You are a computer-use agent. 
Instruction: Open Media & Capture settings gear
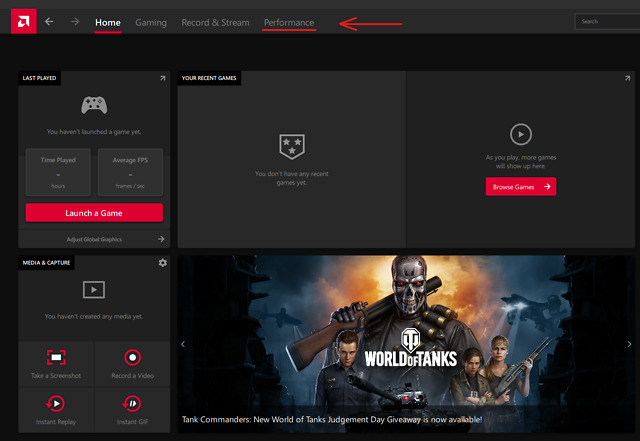[x=162, y=263]
